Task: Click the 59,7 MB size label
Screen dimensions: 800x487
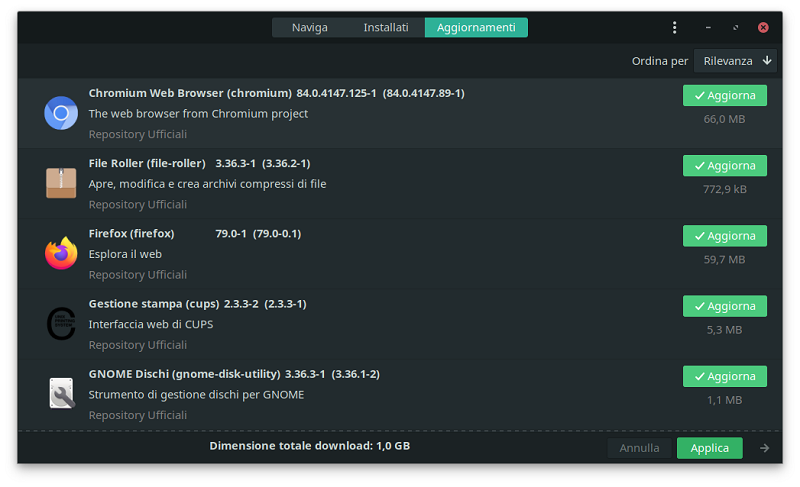Action: [x=724, y=260]
